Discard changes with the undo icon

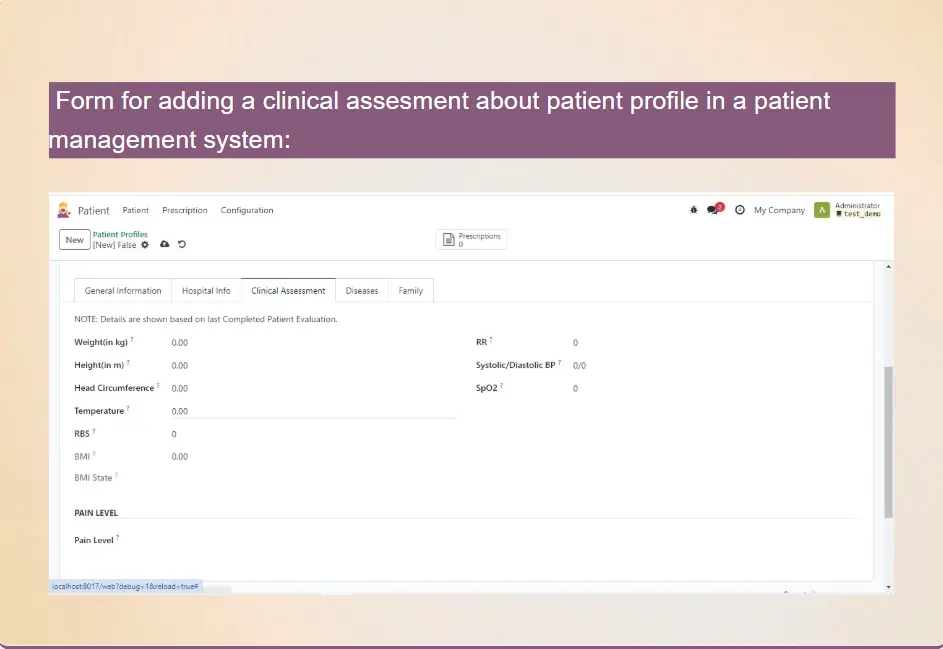pyautogui.click(x=182, y=244)
